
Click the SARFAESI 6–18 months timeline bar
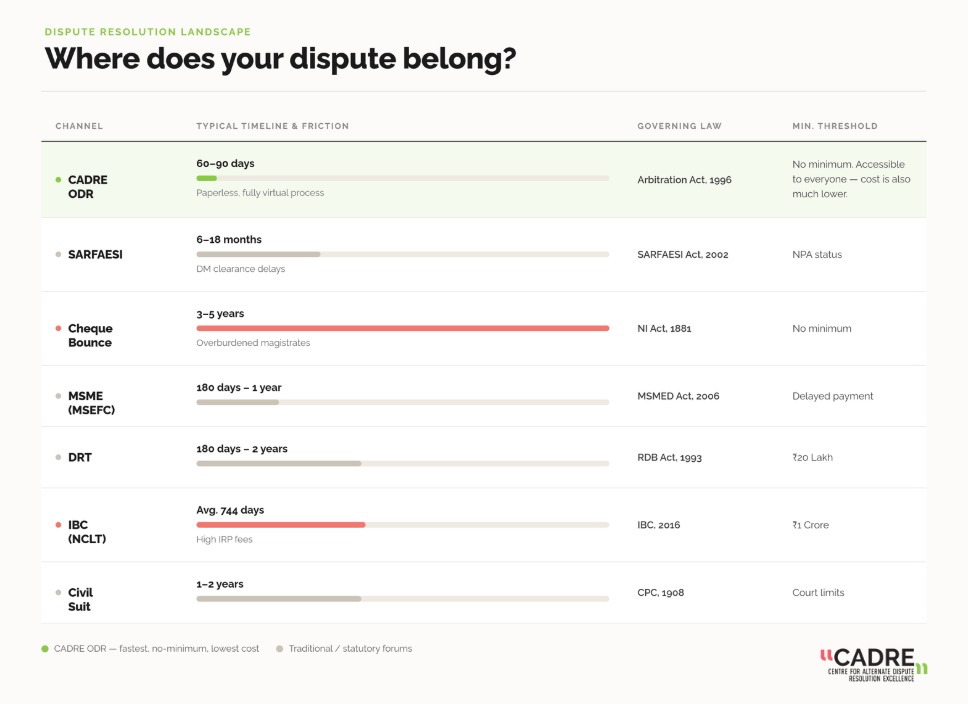(403, 254)
